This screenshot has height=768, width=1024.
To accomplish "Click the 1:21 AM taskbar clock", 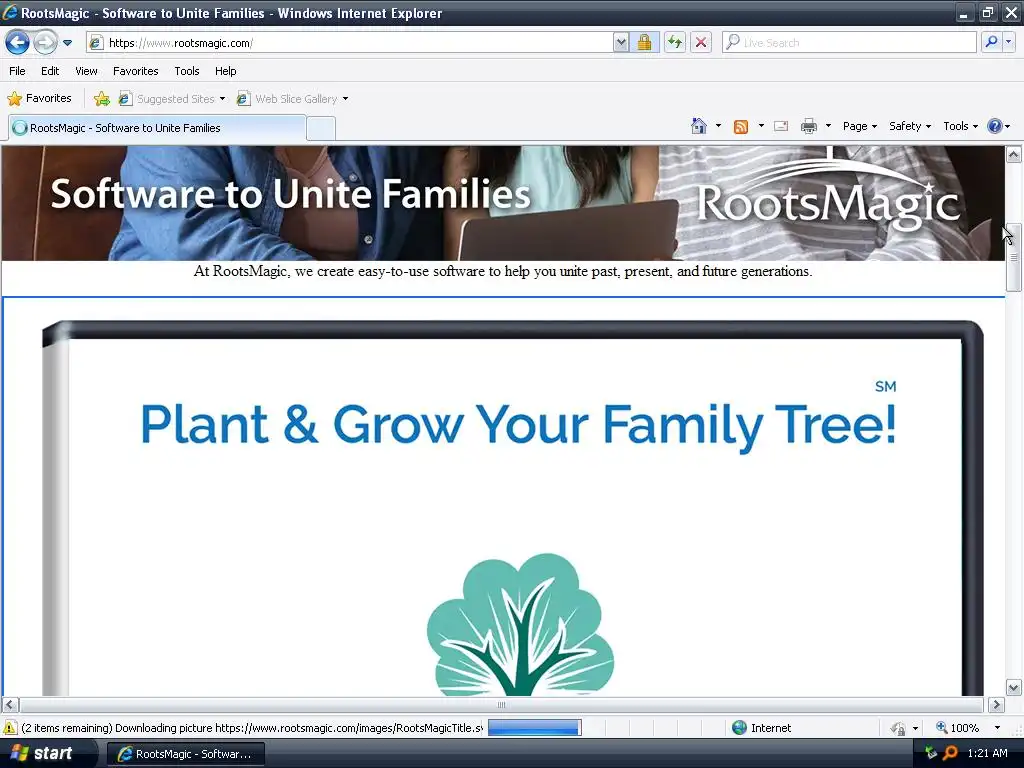I will pos(987,753).
